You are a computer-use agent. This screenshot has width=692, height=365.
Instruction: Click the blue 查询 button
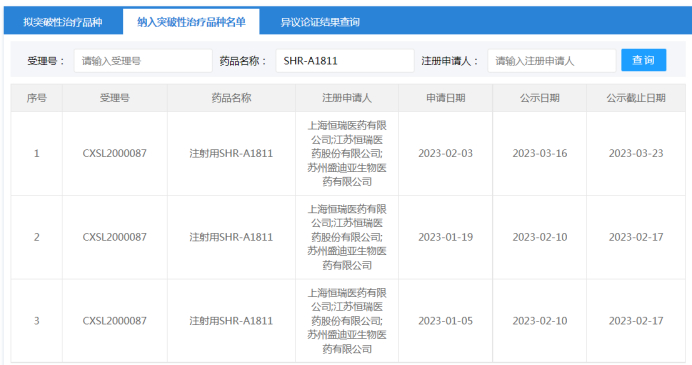pos(643,60)
